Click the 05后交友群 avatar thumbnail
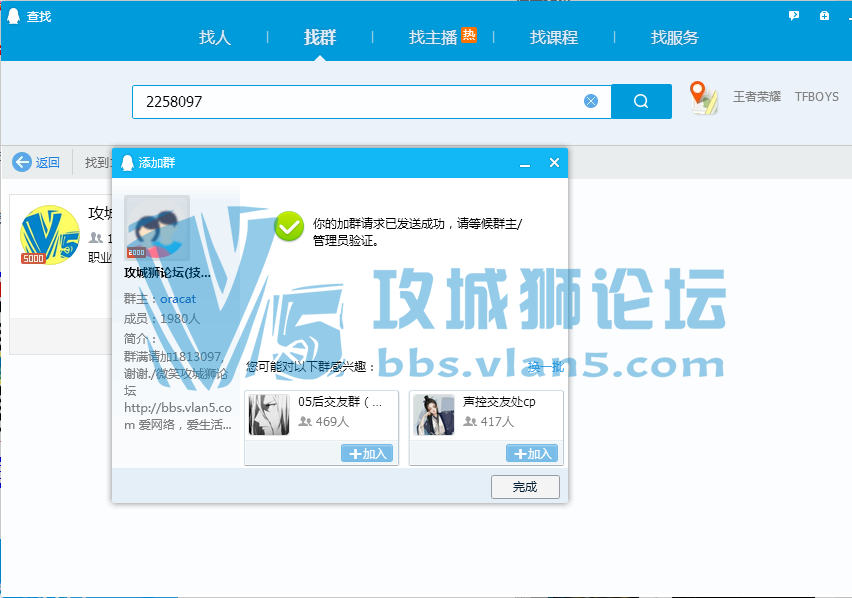 tap(269, 414)
